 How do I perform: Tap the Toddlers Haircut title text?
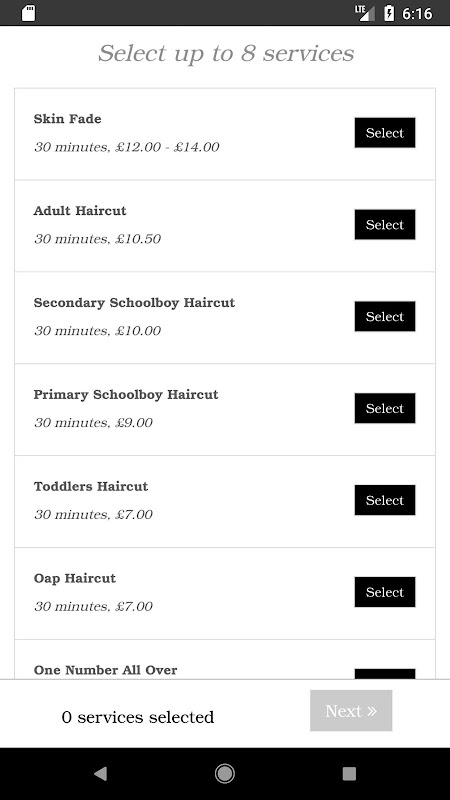pos(91,486)
